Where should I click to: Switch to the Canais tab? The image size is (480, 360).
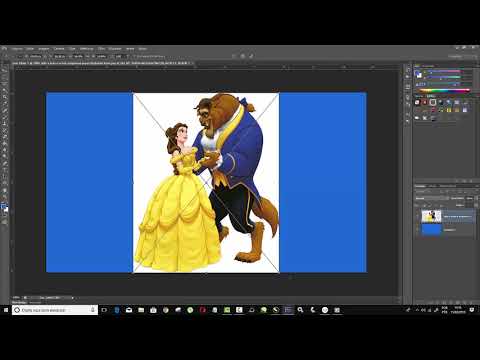pyautogui.click(x=432, y=186)
